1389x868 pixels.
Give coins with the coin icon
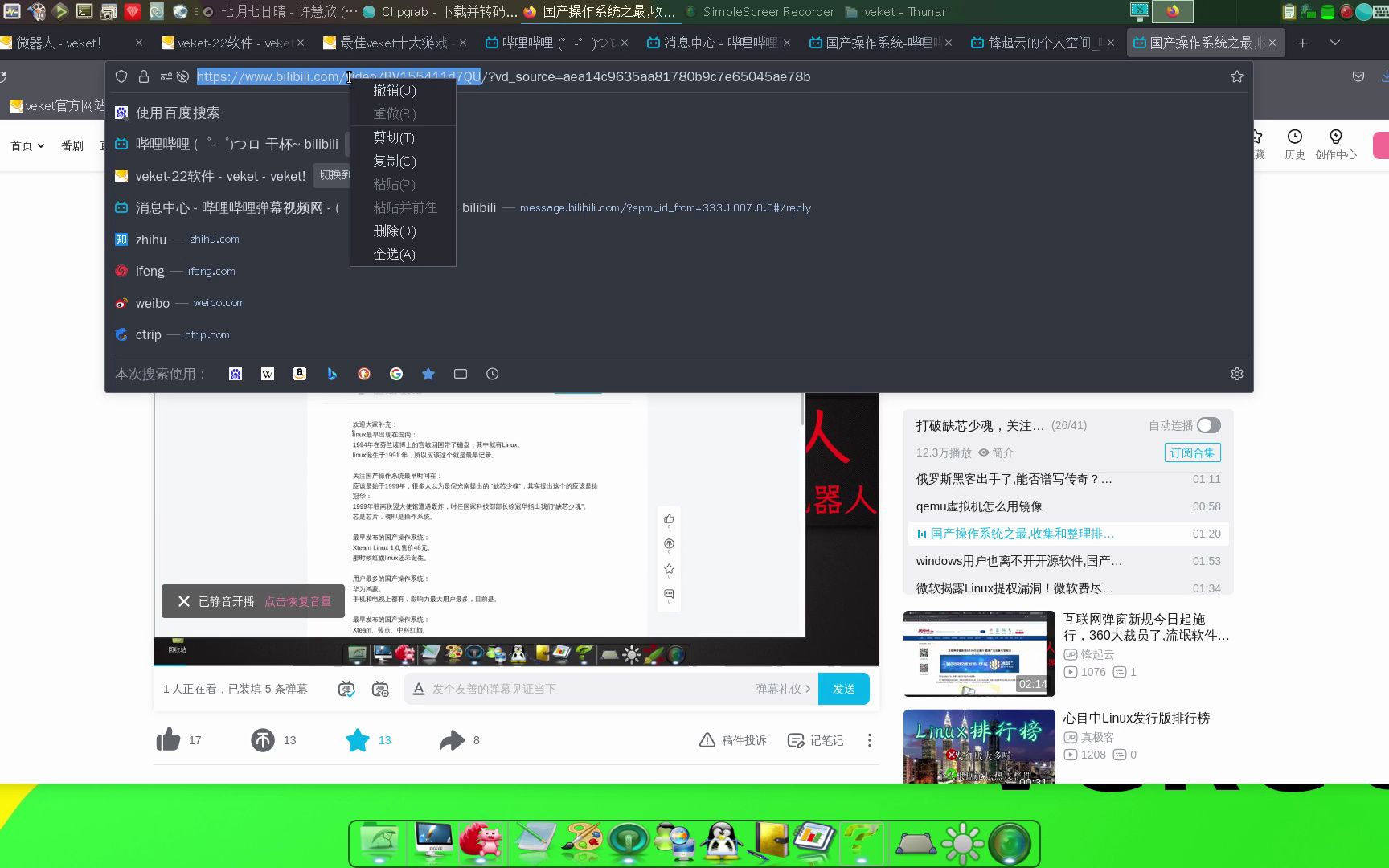click(263, 740)
